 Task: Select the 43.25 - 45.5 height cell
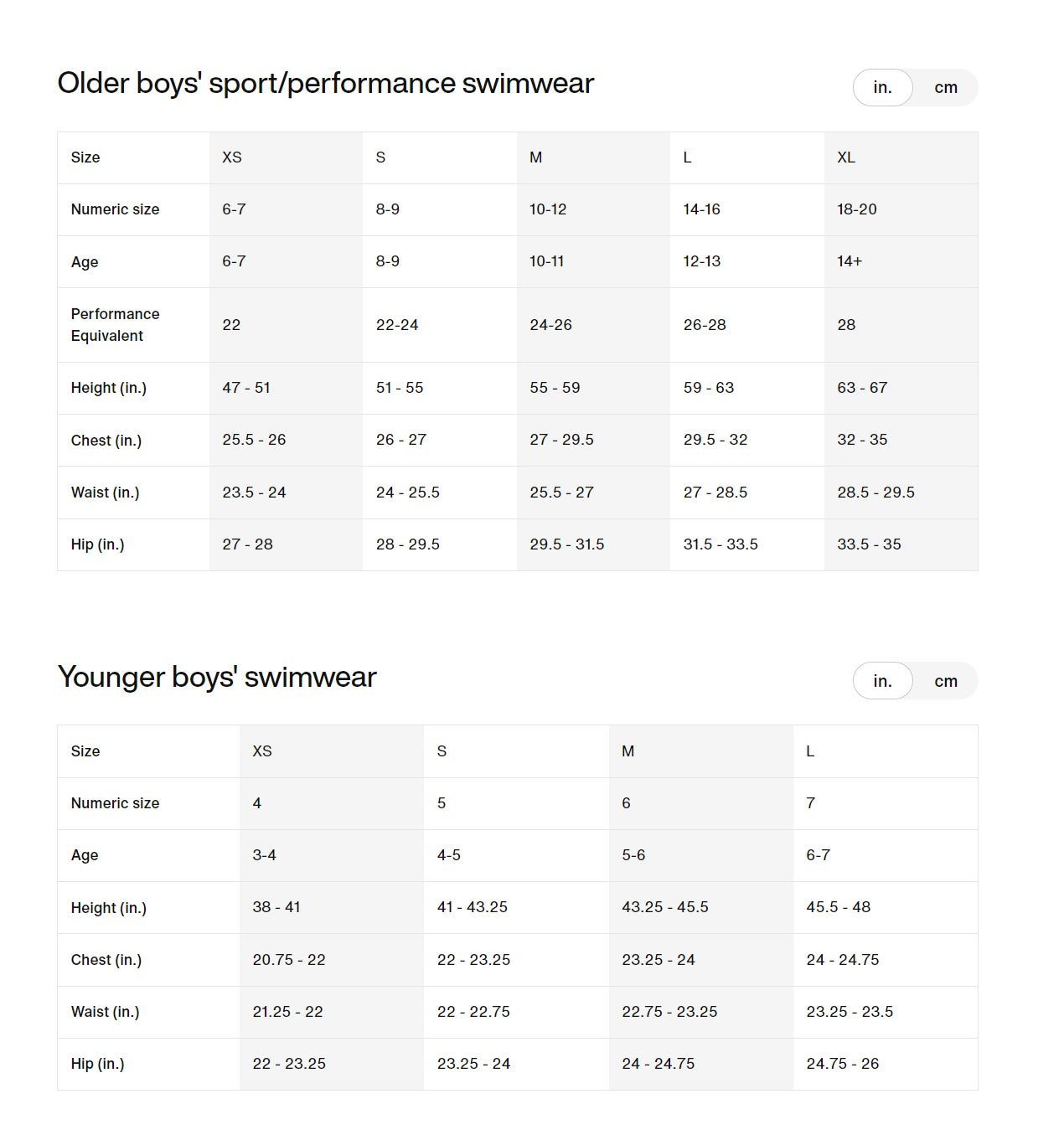click(665, 907)
